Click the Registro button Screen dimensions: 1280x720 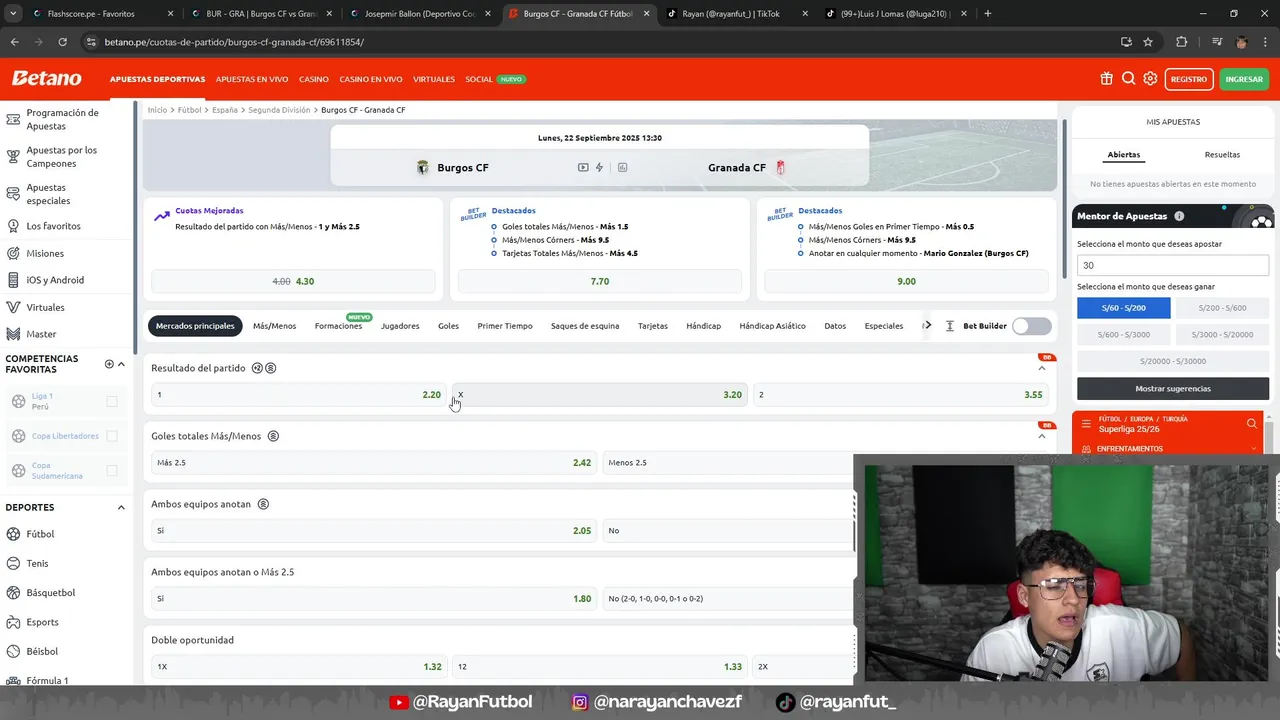(x=1188, y=79)
